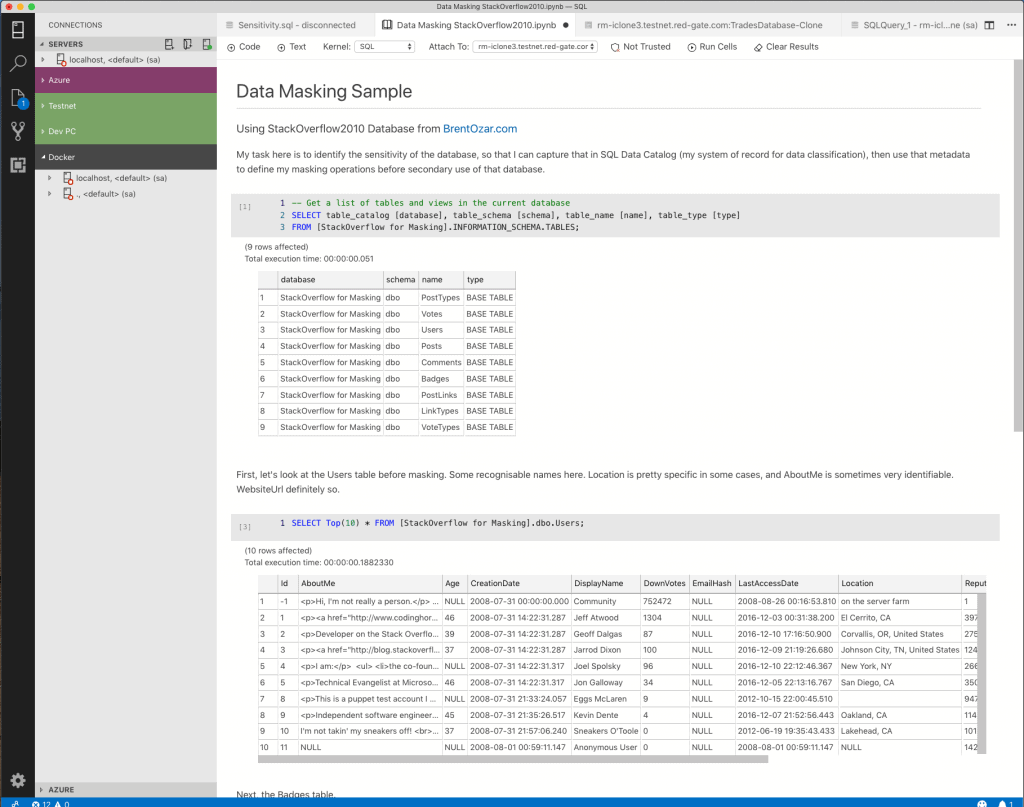The image size is (1024, 807).
Task: Add a Code cell to the notebook
Action: pos(244,47)
